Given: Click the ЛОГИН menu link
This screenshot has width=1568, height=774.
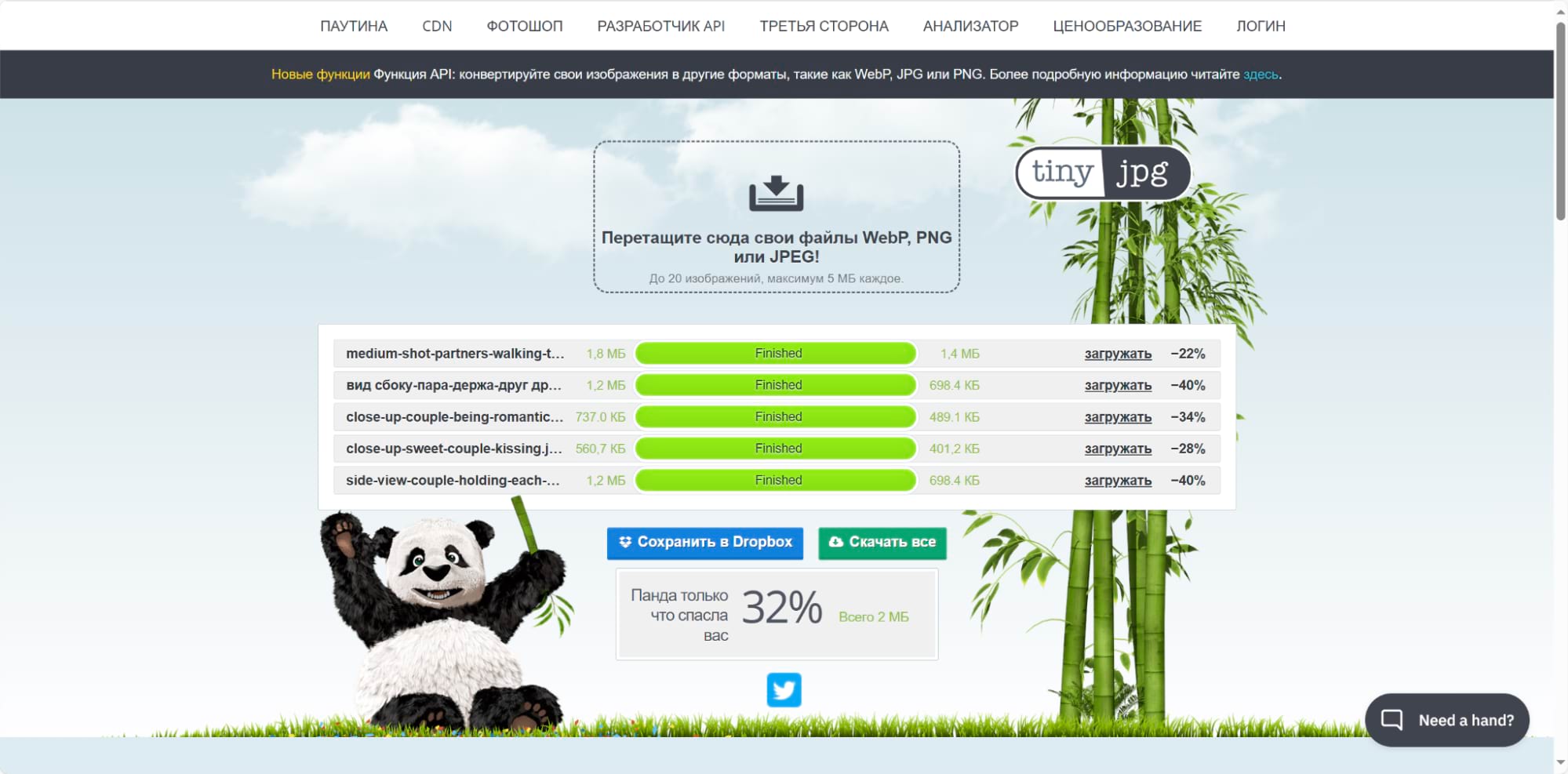Looking at the screenshot, I should (x=1261, y=26).
